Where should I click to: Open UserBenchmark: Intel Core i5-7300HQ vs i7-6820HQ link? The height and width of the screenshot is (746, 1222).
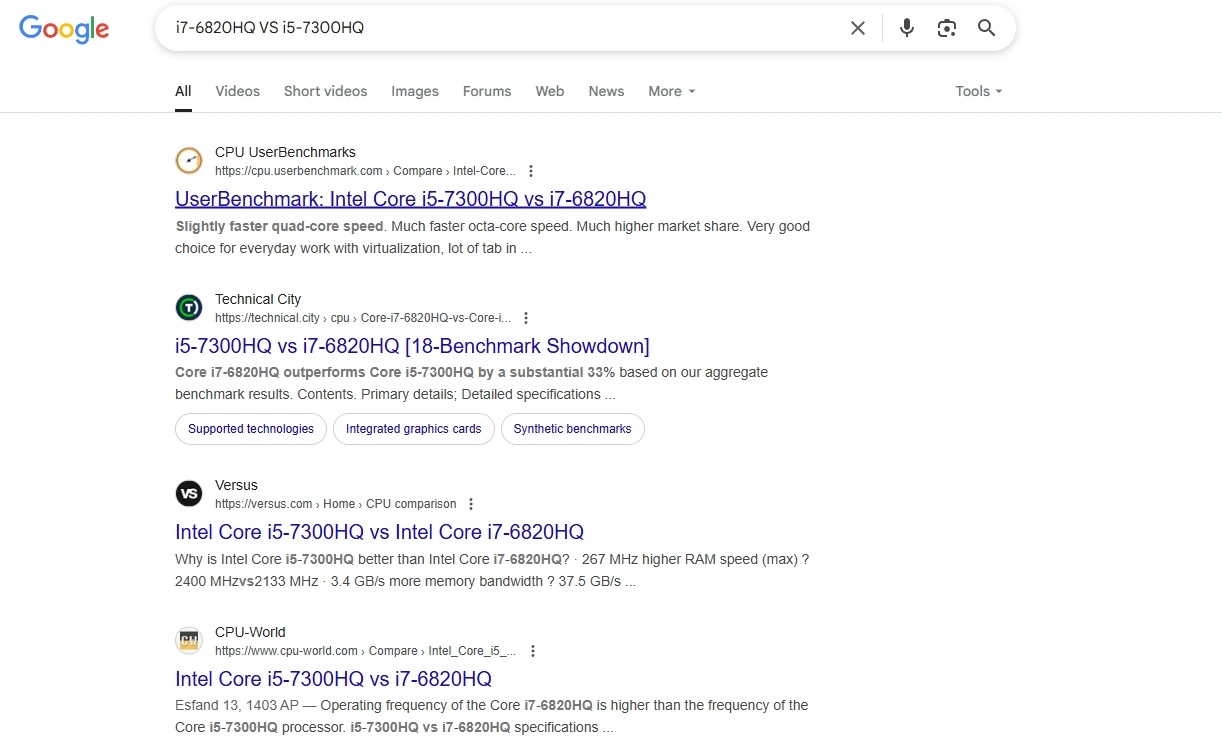click(411, 198)
